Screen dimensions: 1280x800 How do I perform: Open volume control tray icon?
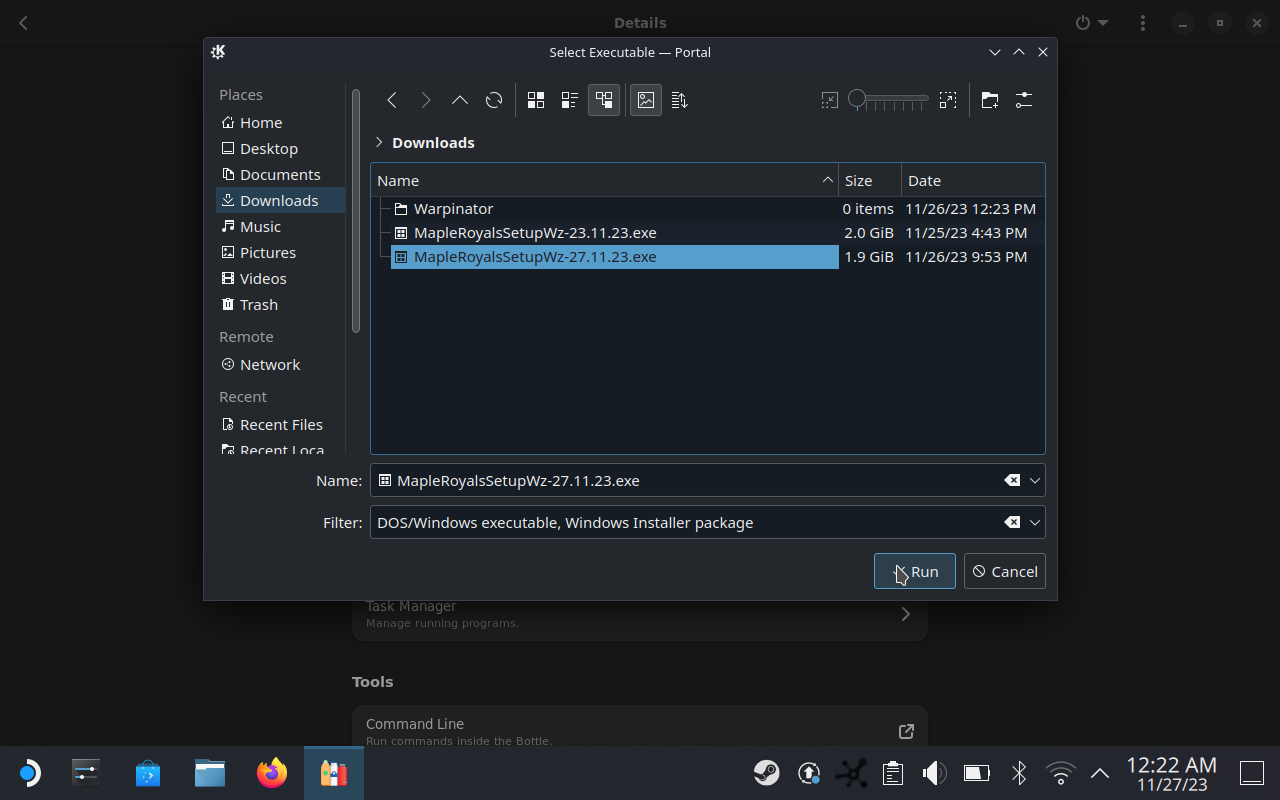934,772
